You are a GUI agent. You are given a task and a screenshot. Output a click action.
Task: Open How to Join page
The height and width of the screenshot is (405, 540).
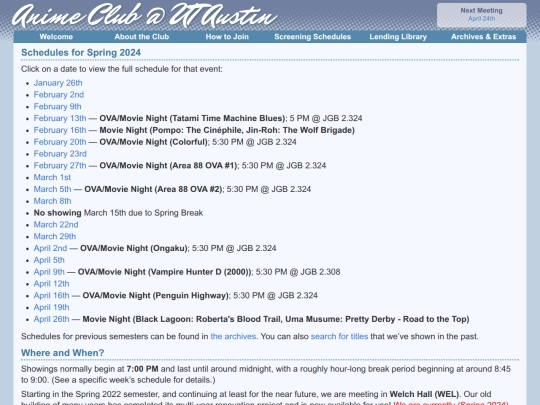point(227,37)
